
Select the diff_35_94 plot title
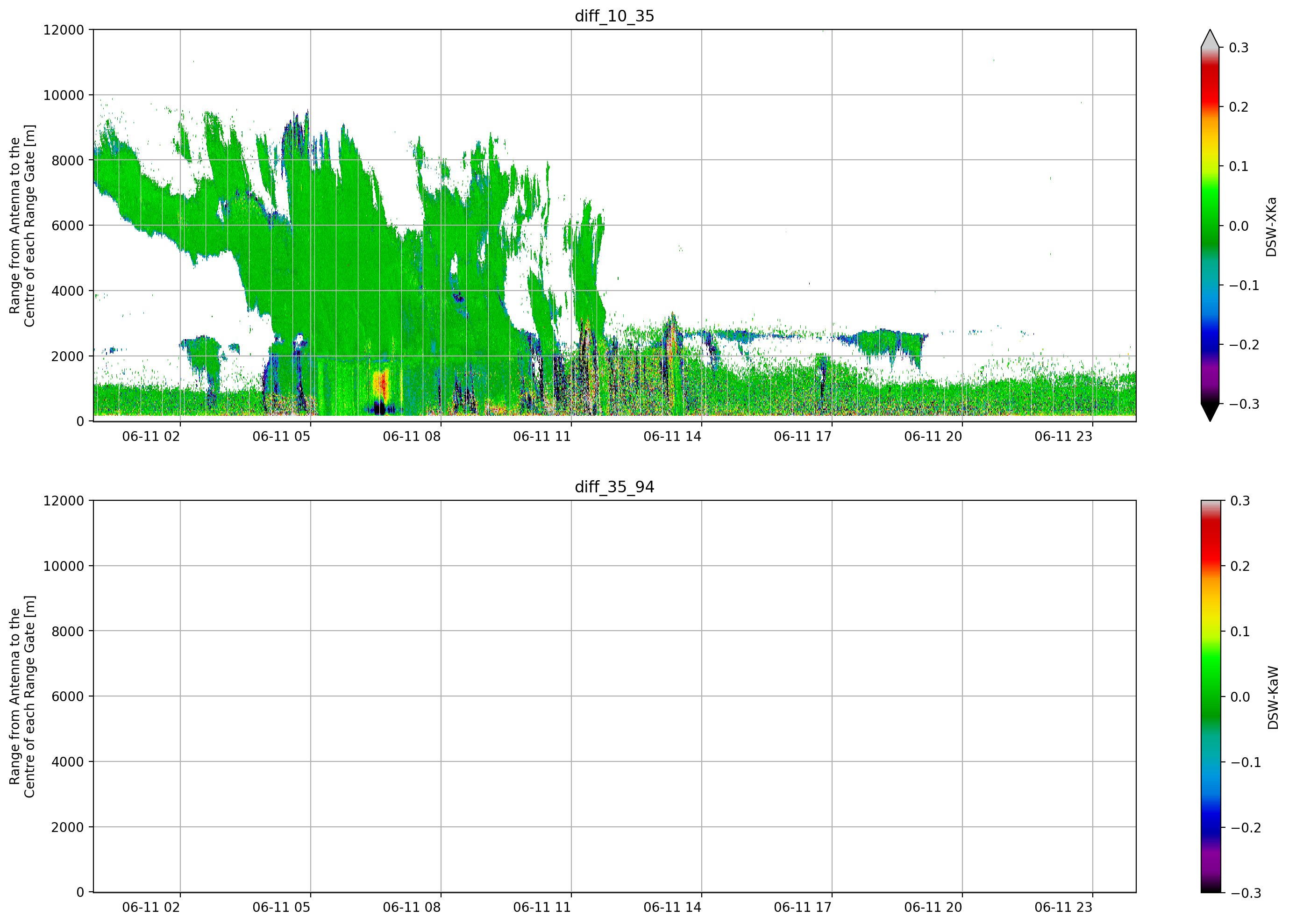pos(614,487)
